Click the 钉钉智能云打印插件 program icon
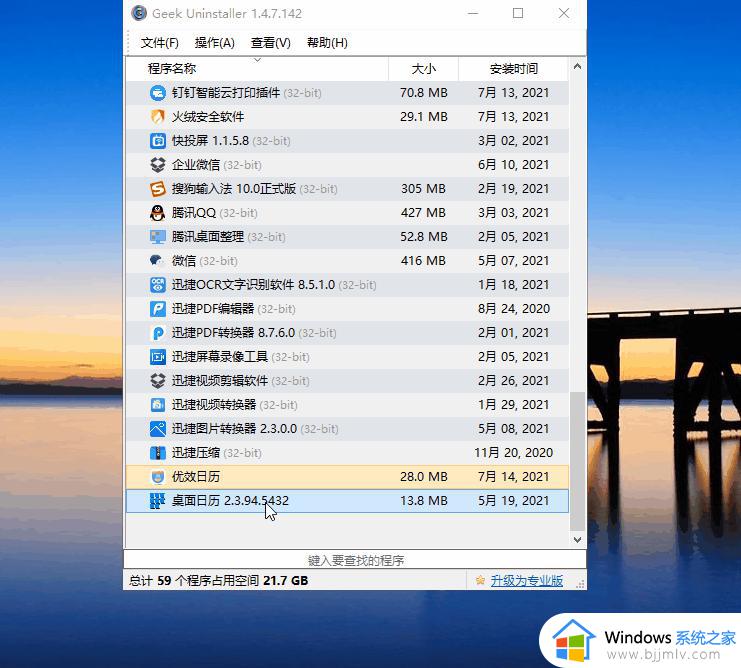Viewport: 741px width, 668px height. pyautogui.click(x=157, y=93)
